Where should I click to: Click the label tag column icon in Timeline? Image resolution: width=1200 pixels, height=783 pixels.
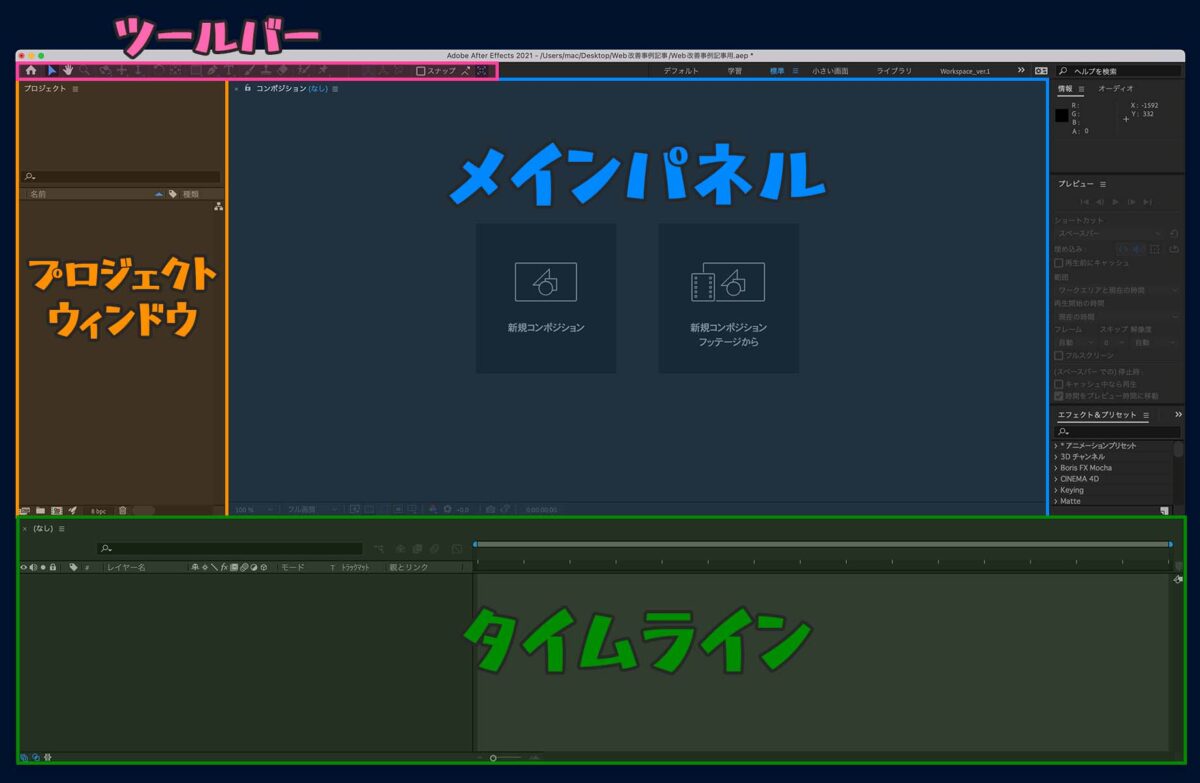(x=74, y=567)
